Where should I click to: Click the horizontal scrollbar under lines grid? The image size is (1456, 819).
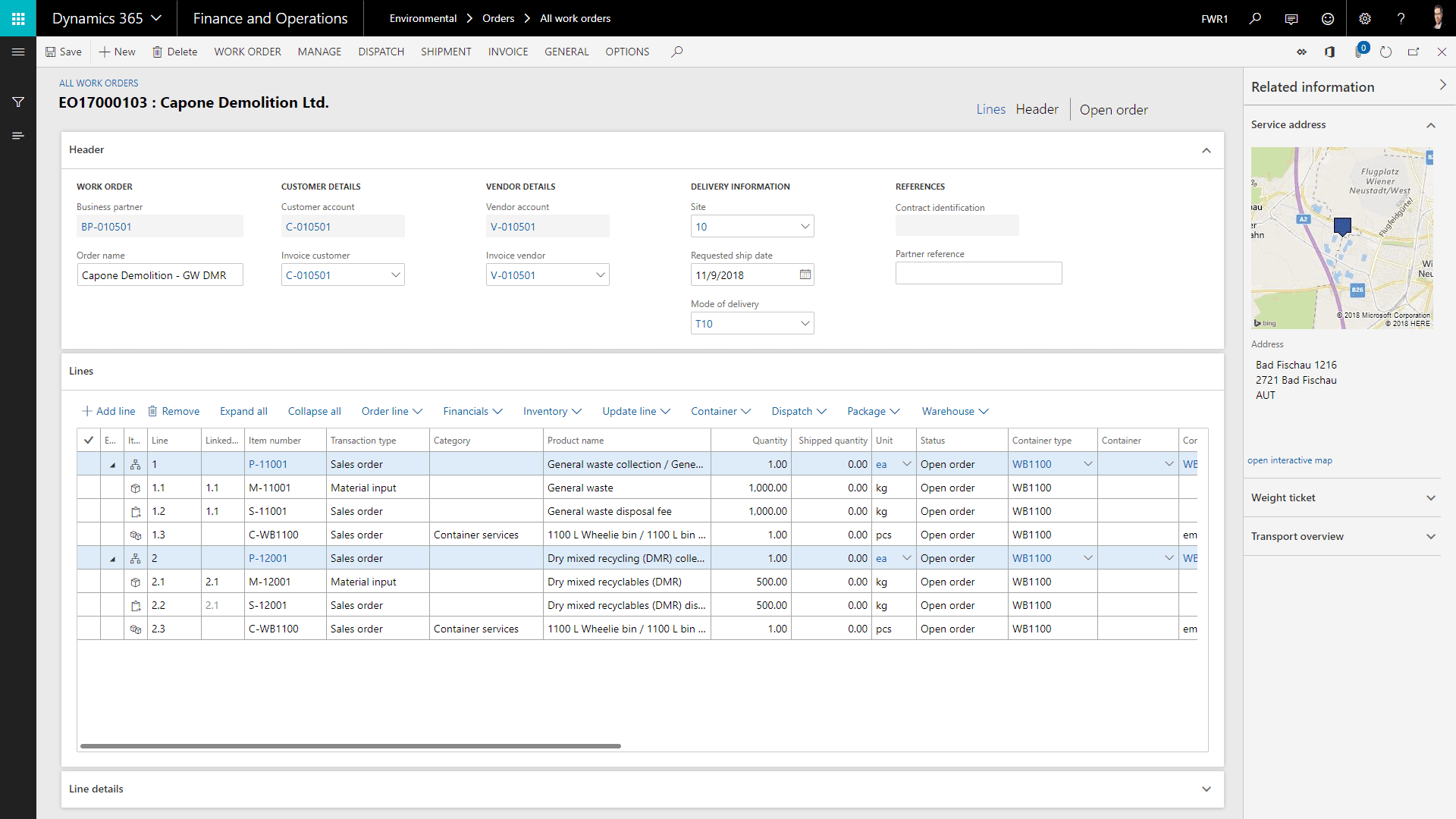click(350, 746)
